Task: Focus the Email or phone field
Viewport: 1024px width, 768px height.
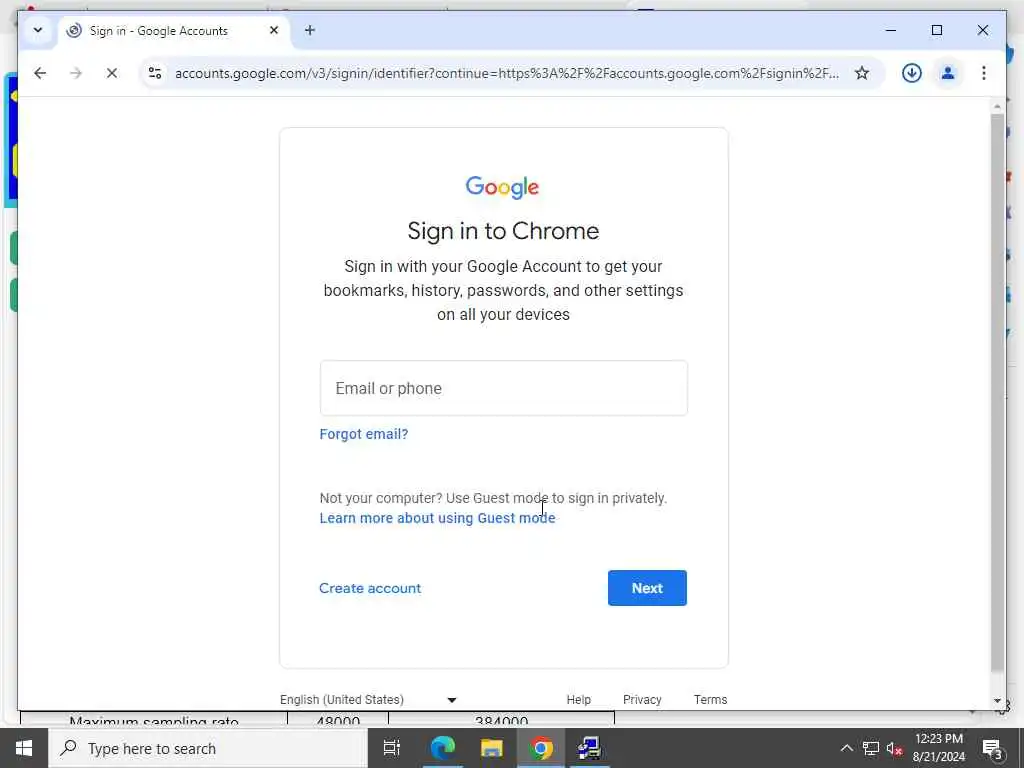Action: tap(504, 388)
